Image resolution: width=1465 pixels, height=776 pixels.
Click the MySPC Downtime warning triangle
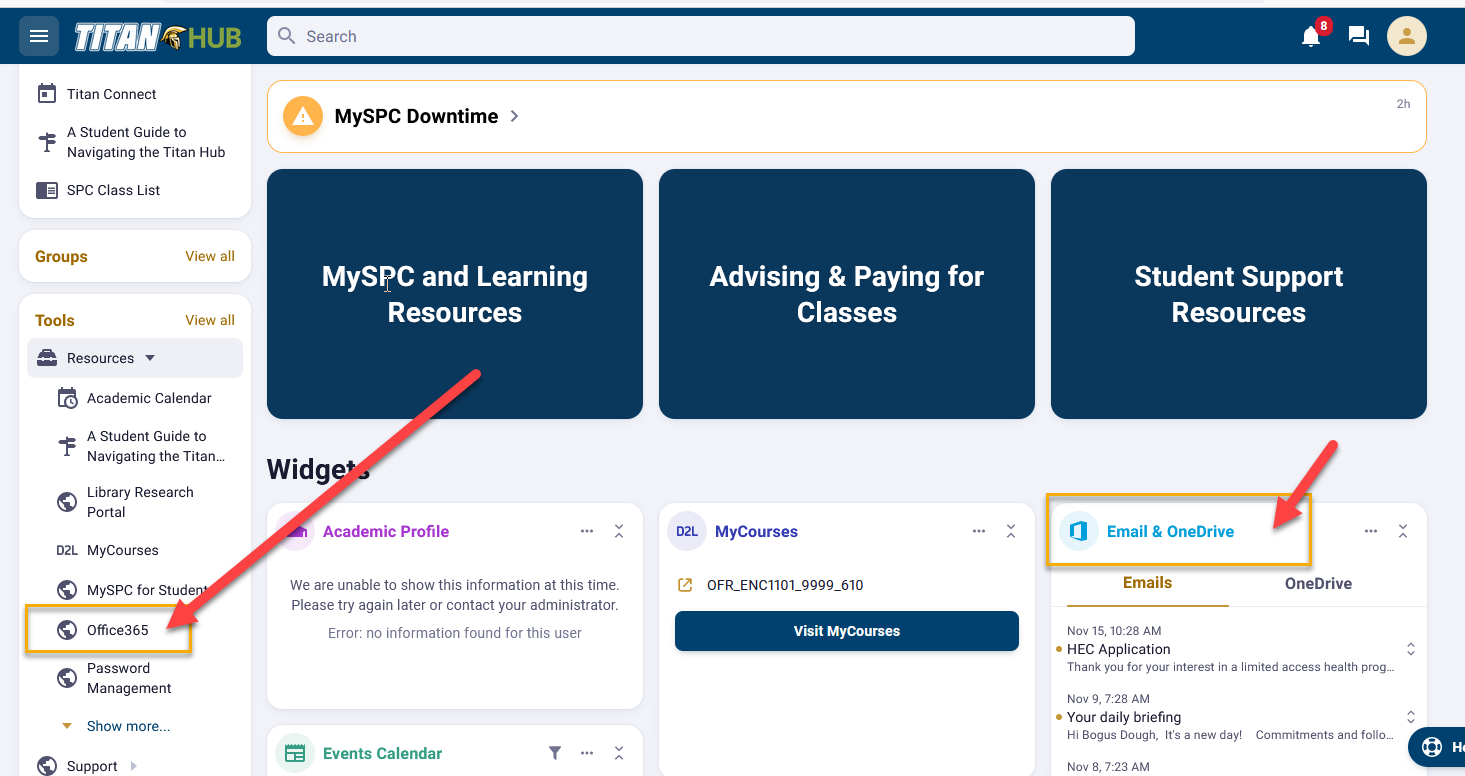[302, 115]
